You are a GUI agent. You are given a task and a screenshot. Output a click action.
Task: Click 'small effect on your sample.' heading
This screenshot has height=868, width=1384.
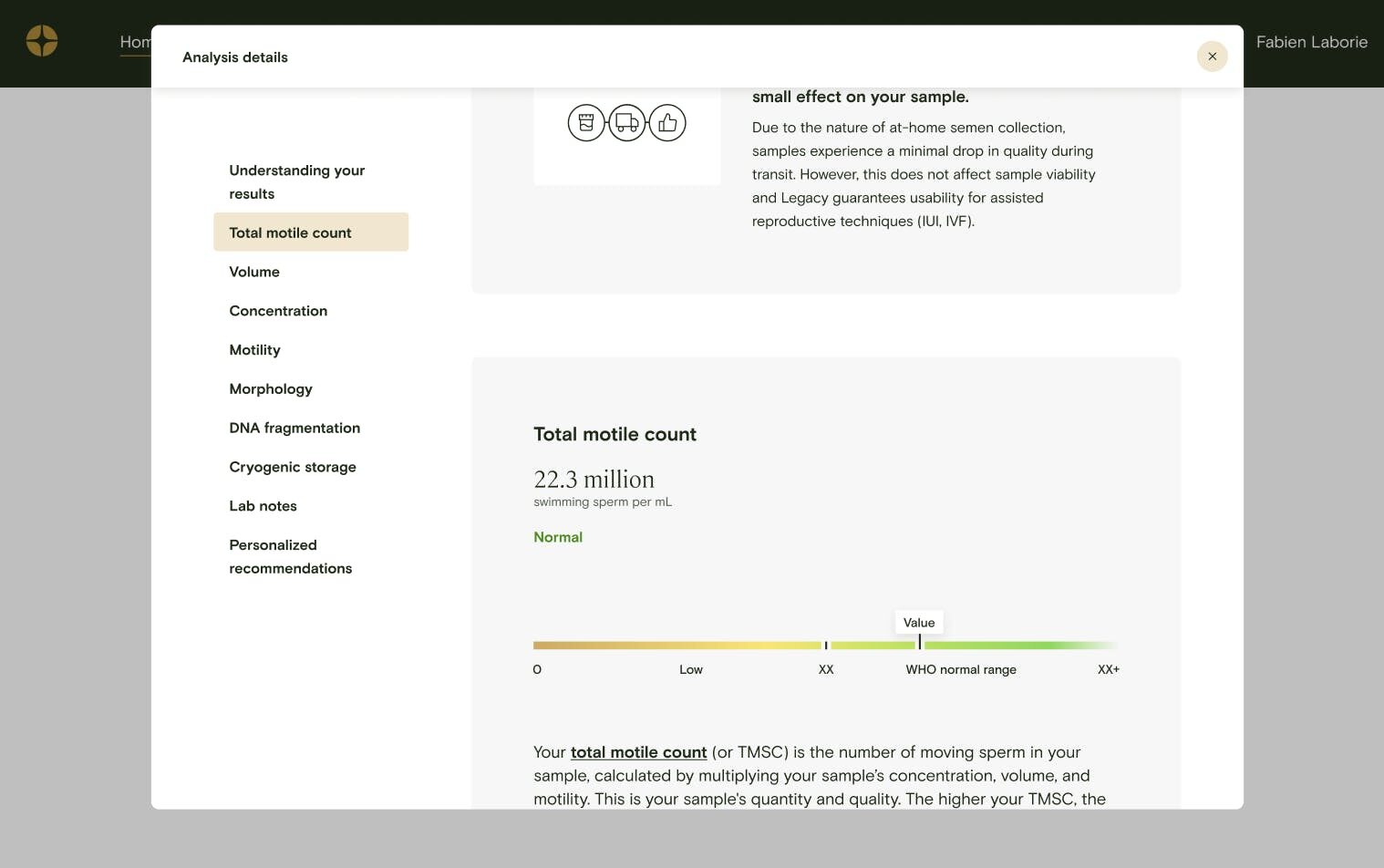pyautogui.click(x=861, y=97)
